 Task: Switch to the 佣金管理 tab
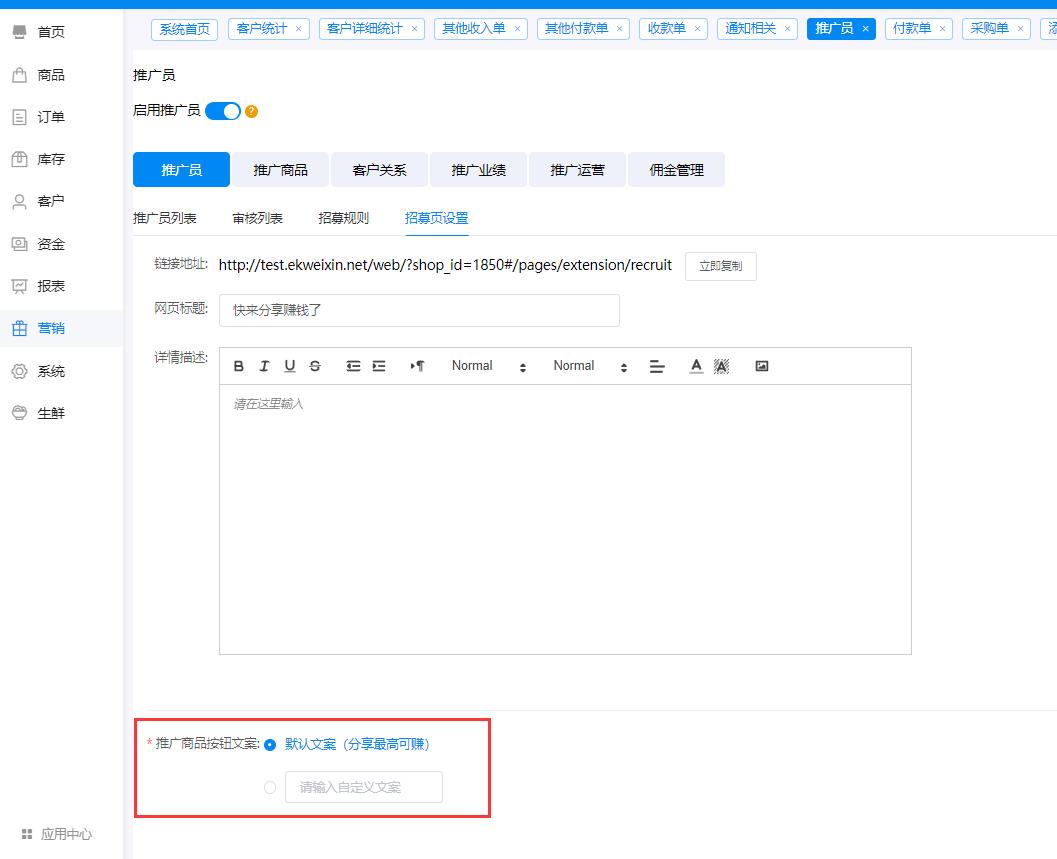click(x=675, y=169)
